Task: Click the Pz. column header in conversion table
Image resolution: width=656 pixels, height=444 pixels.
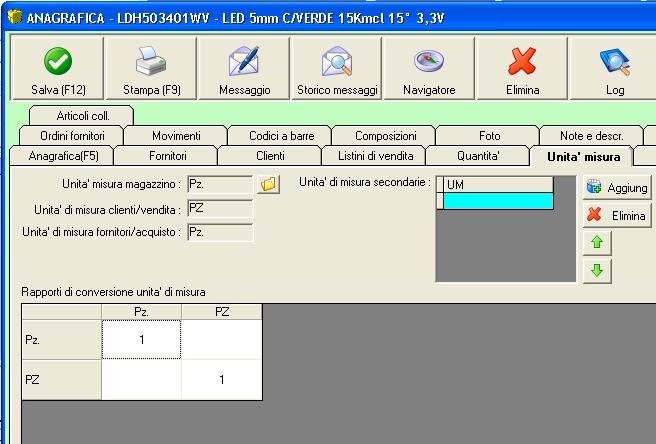Action: [x=141, y=312]
